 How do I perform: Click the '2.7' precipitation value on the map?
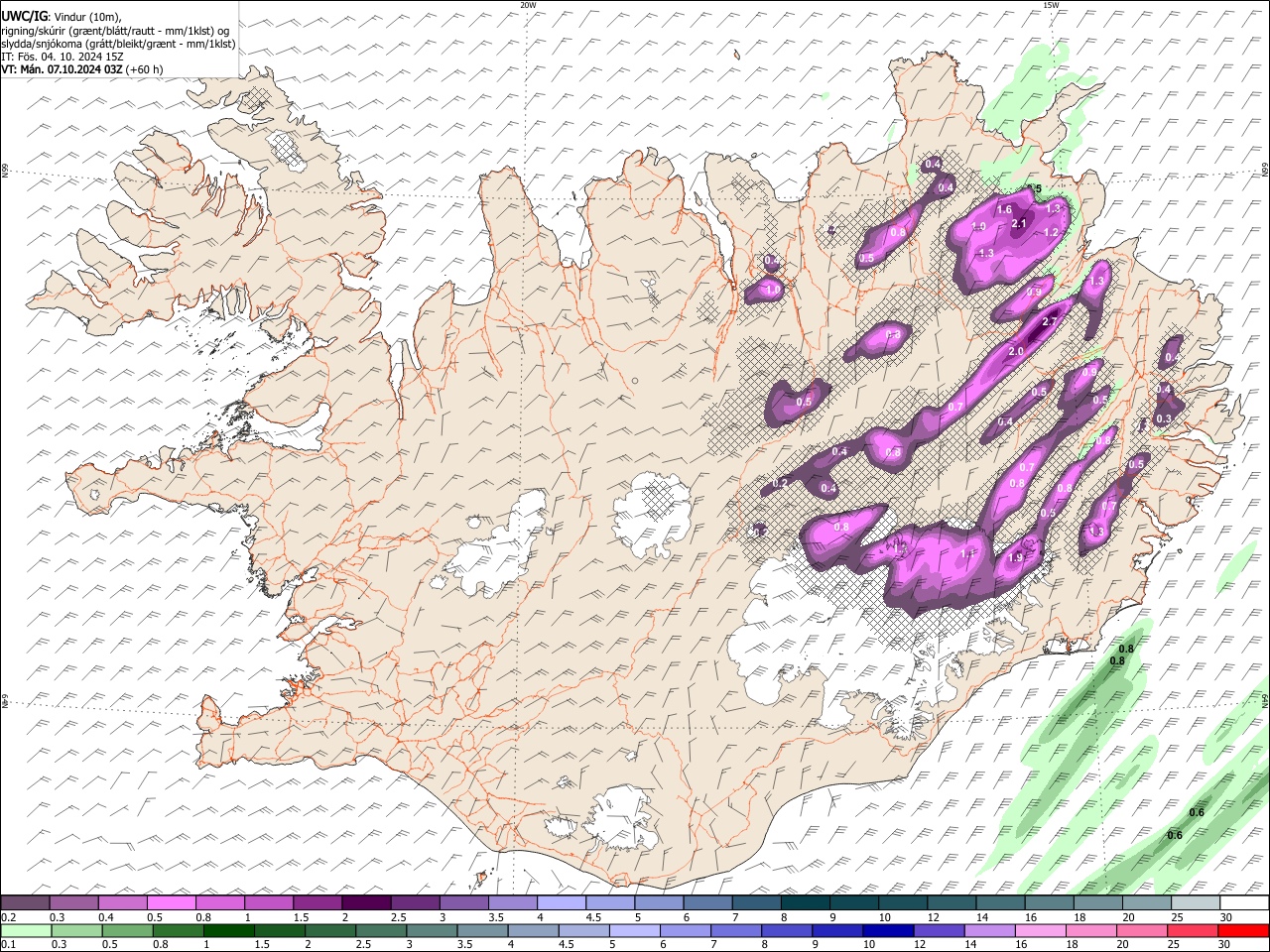pos(1051,323)
